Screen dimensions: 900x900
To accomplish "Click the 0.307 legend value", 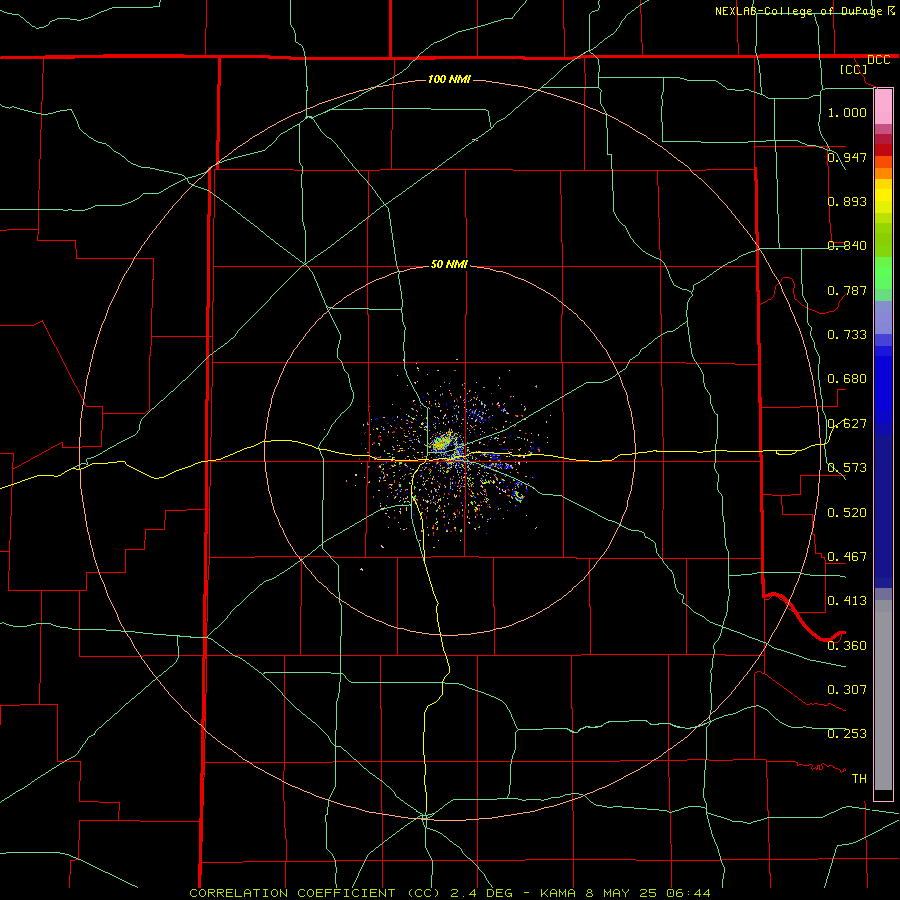I will (847, 689).
